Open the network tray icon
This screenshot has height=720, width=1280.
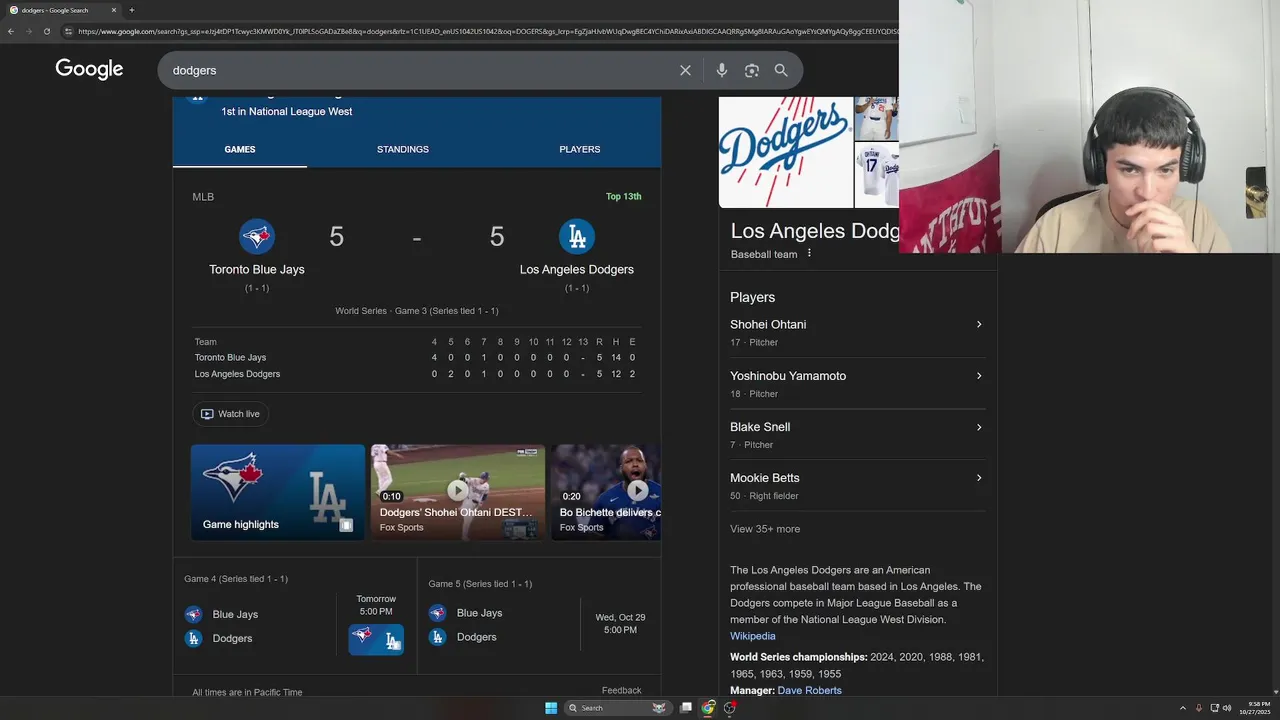pos(1214,708)
